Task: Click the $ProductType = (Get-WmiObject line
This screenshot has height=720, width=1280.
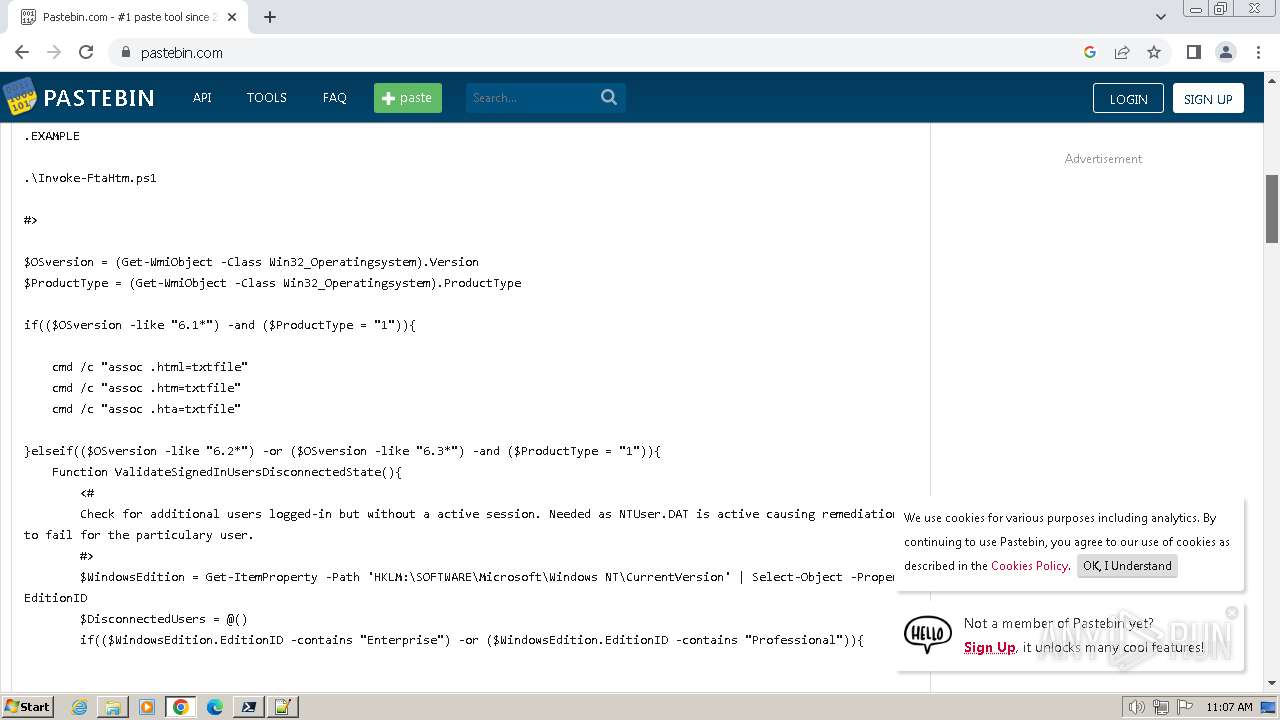Action: click(x=272, y=283)
